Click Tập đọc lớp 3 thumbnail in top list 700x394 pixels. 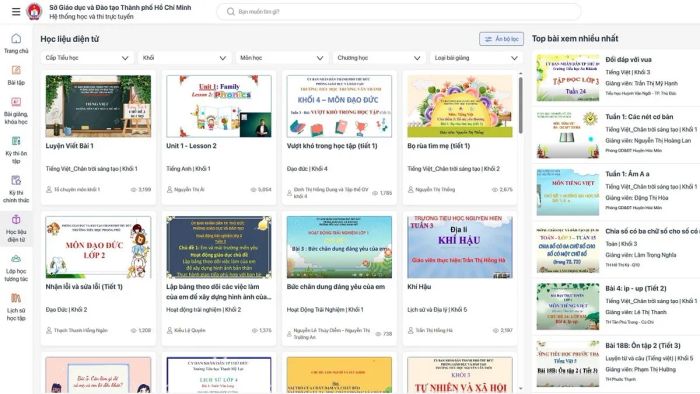point(568,78)
